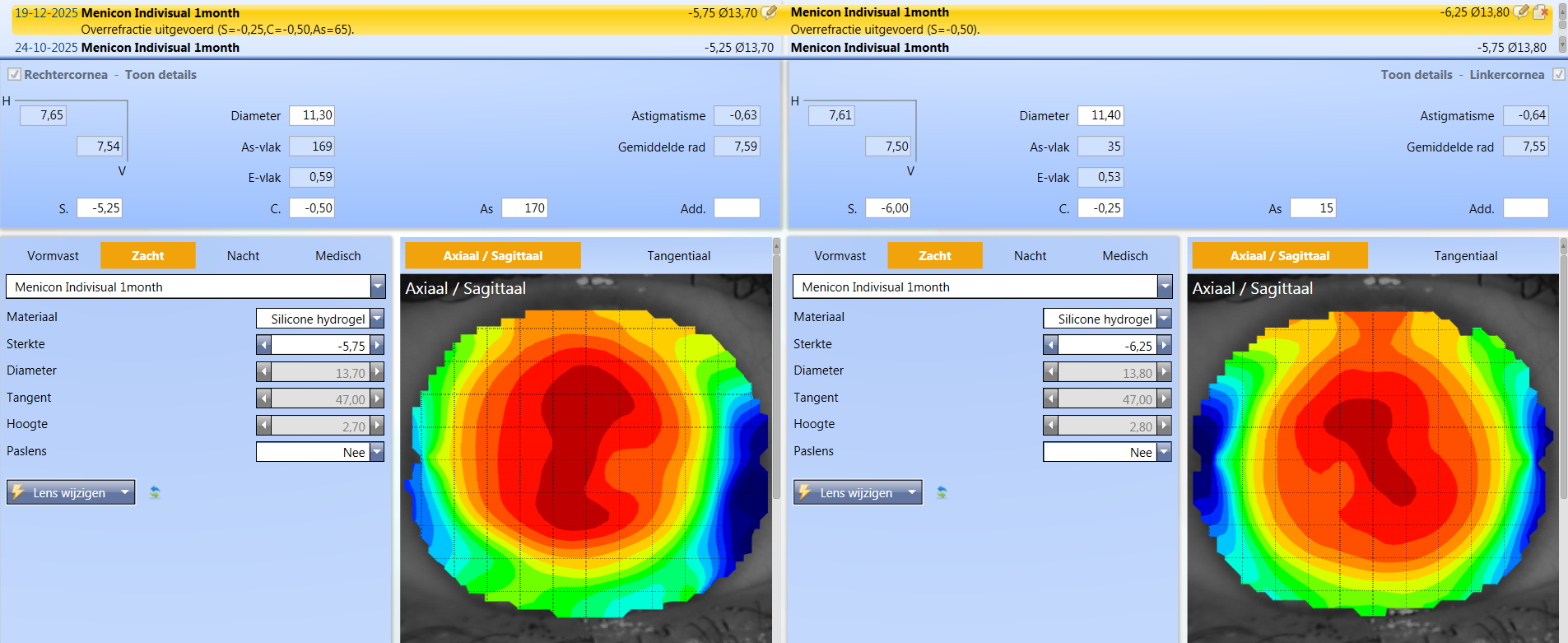
Task: Switch left eye topography to Tangentiaal tab
Action: pyautogui.click(x=1465, y=256)
